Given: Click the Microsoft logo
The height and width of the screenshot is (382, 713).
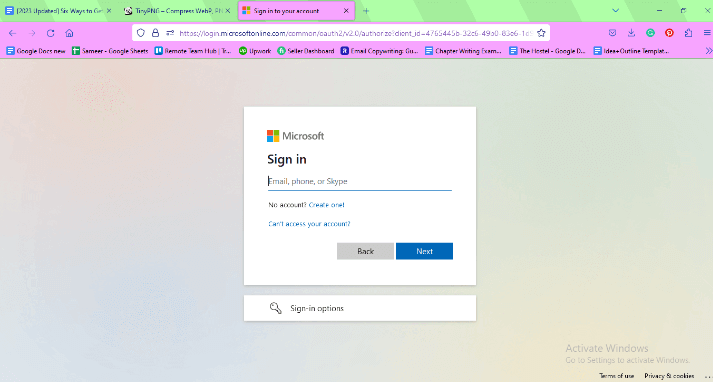Looking at the screenshot, I should (x=295, y=136).
